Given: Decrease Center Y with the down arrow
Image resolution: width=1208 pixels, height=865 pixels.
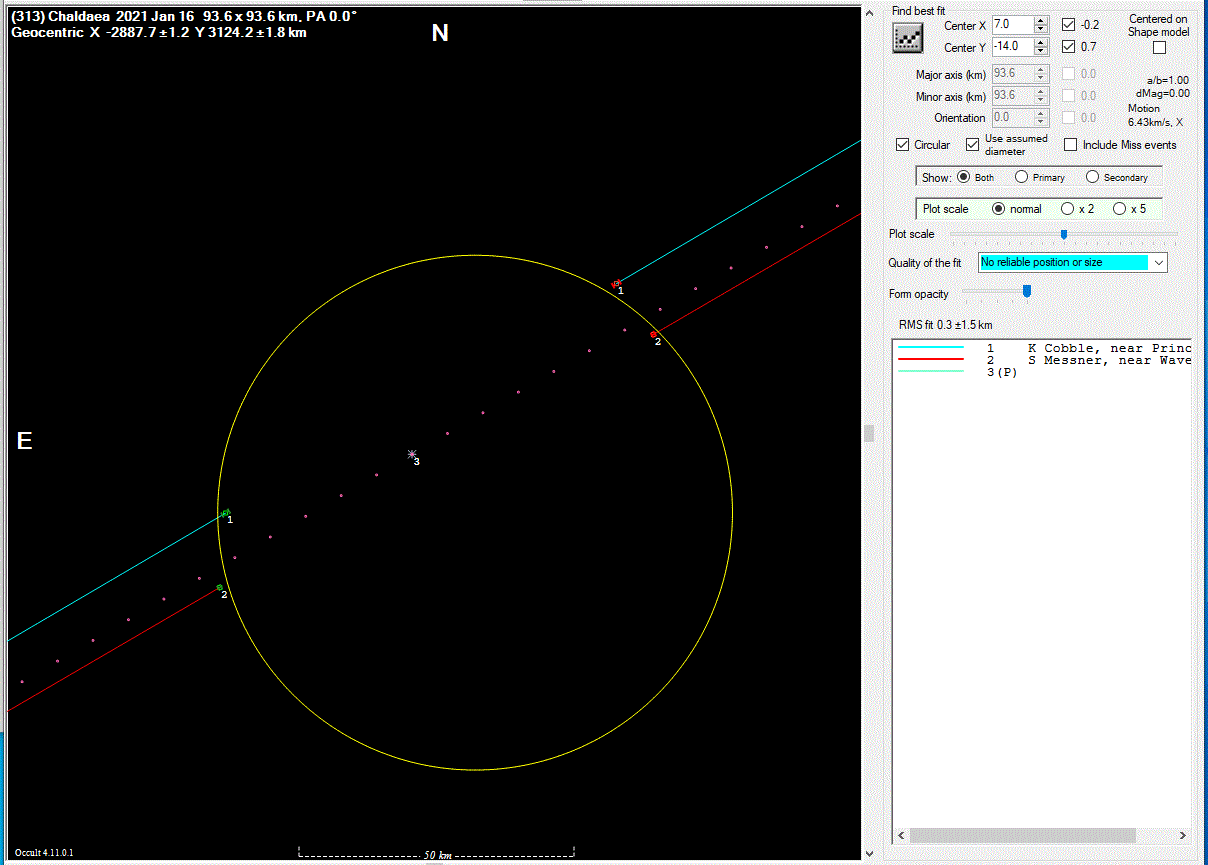Looking at the screenshot, I should coord(1041,51).
